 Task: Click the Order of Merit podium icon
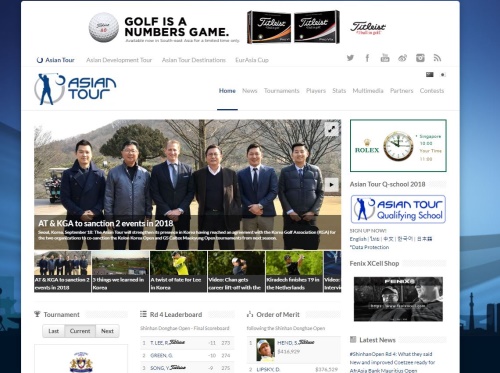pyautogui.click(x=250, y=314)
